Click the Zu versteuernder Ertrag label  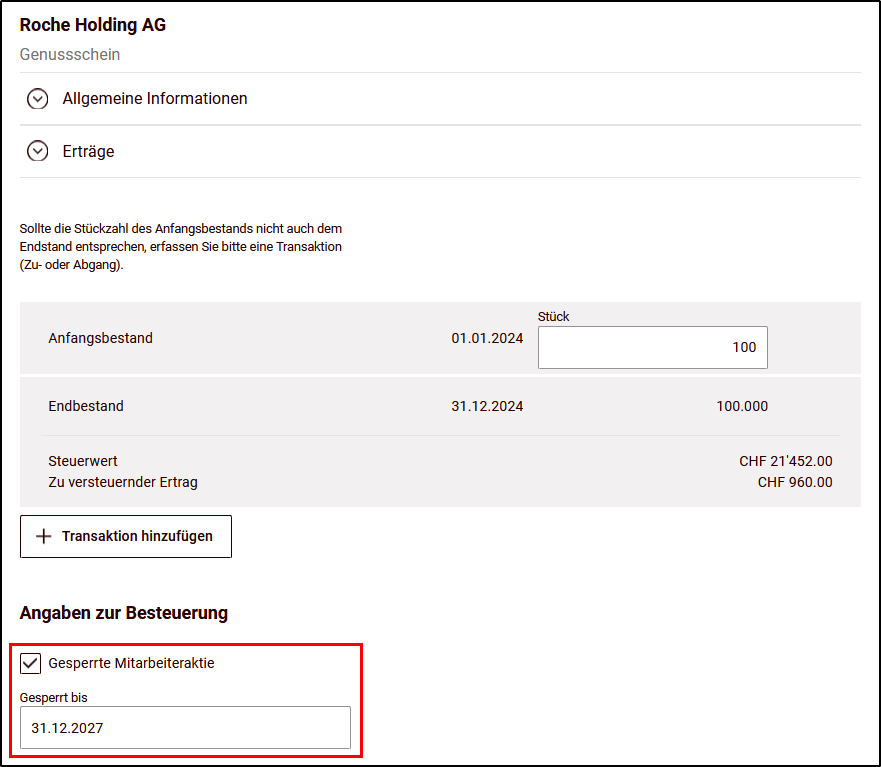click(123, 482)
